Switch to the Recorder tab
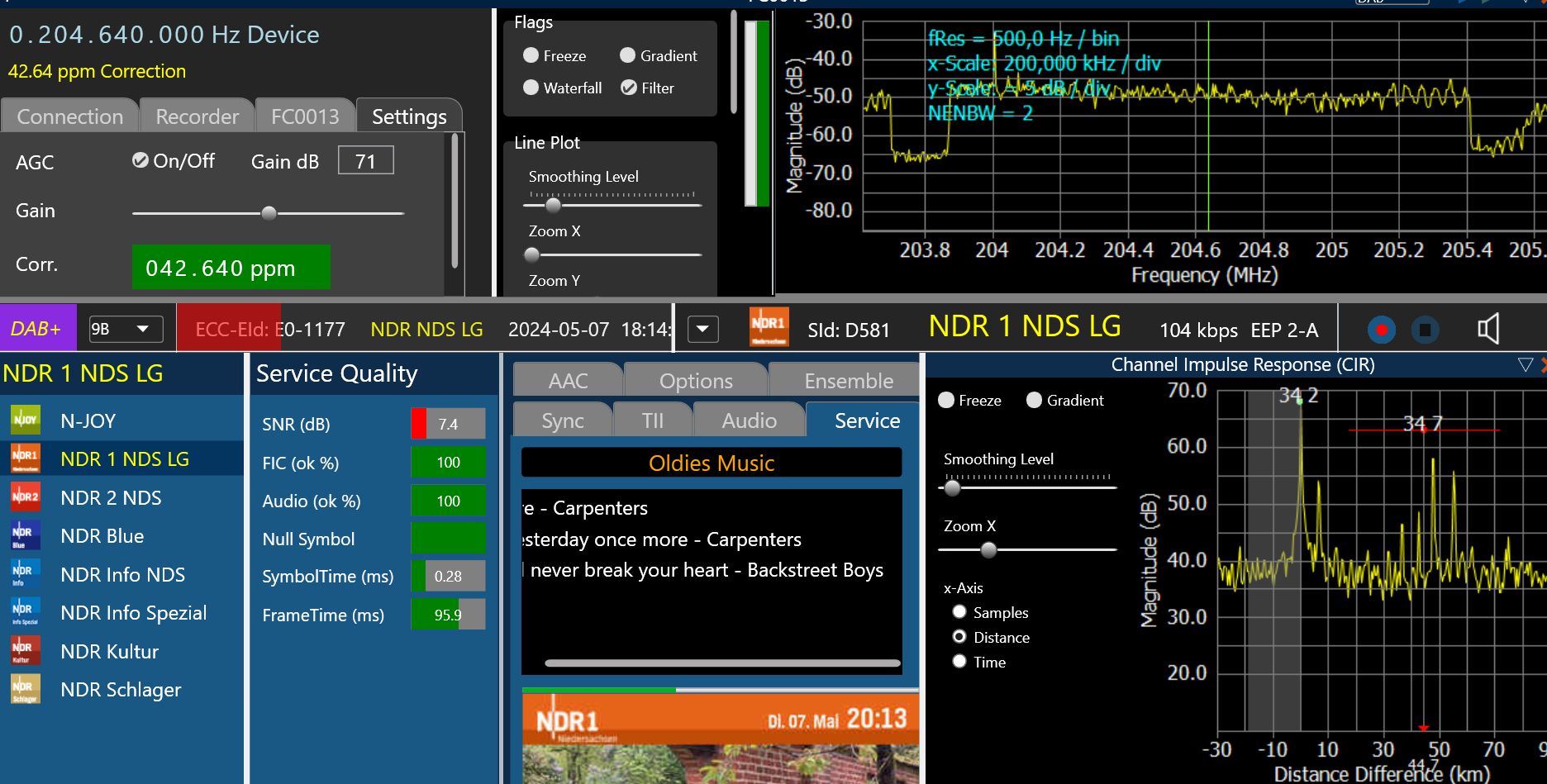Image resolution: width=1547 pixels, height=784 pixels. tap(197, 116)
